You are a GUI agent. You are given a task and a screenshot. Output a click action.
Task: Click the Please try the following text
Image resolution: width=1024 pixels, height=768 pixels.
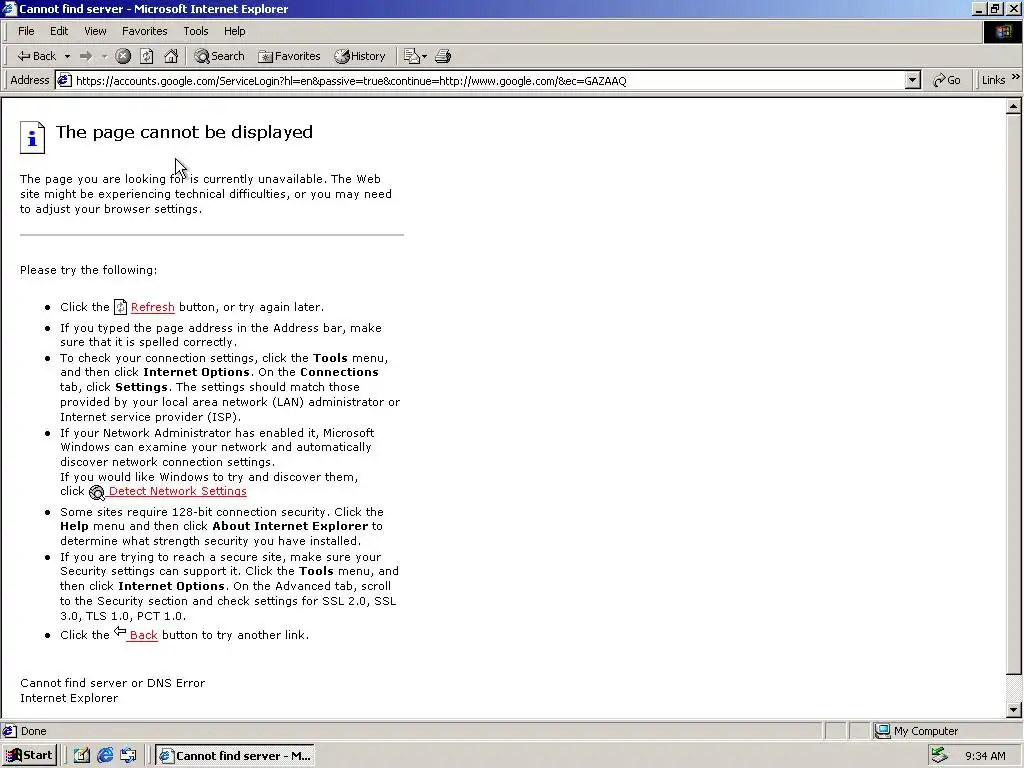88,270
